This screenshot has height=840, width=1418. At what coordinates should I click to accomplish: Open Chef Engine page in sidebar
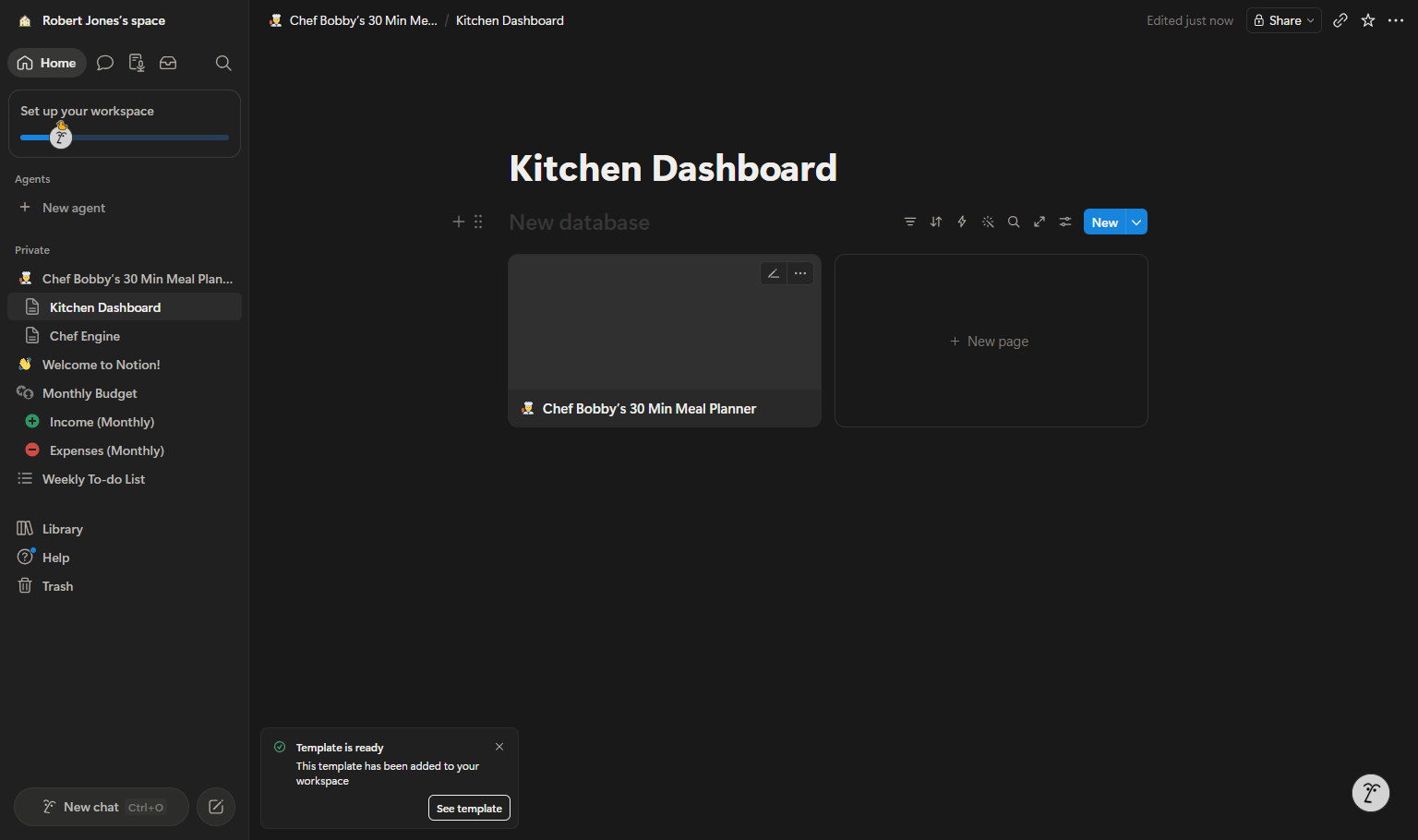(x=125, y=336)
